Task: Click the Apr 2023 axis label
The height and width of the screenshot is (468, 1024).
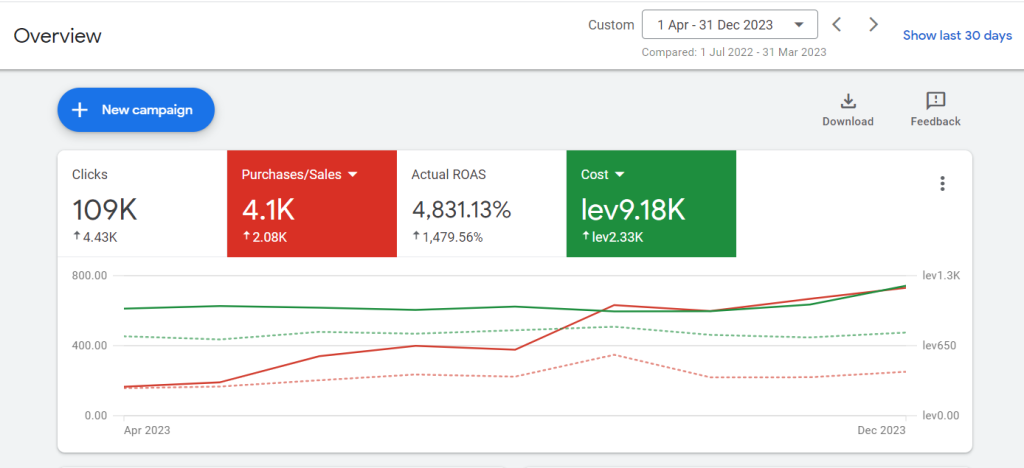Action: click(x=147, y=430)
